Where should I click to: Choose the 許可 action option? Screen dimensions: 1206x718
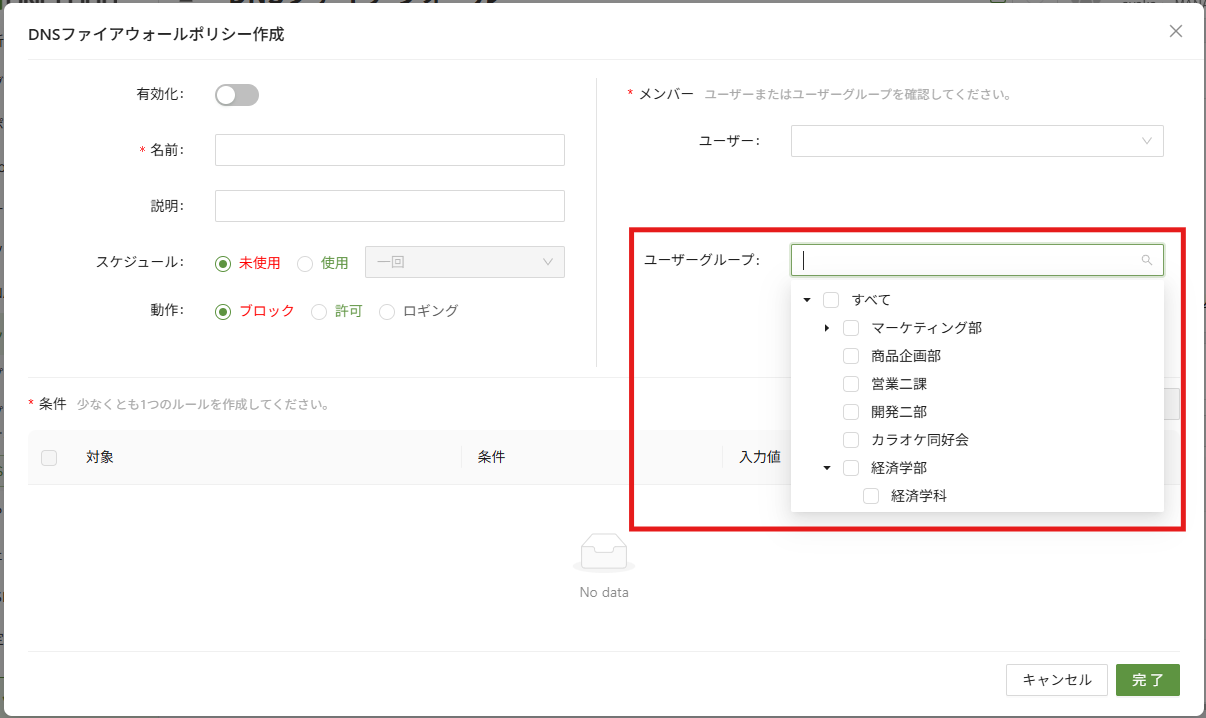320,312
